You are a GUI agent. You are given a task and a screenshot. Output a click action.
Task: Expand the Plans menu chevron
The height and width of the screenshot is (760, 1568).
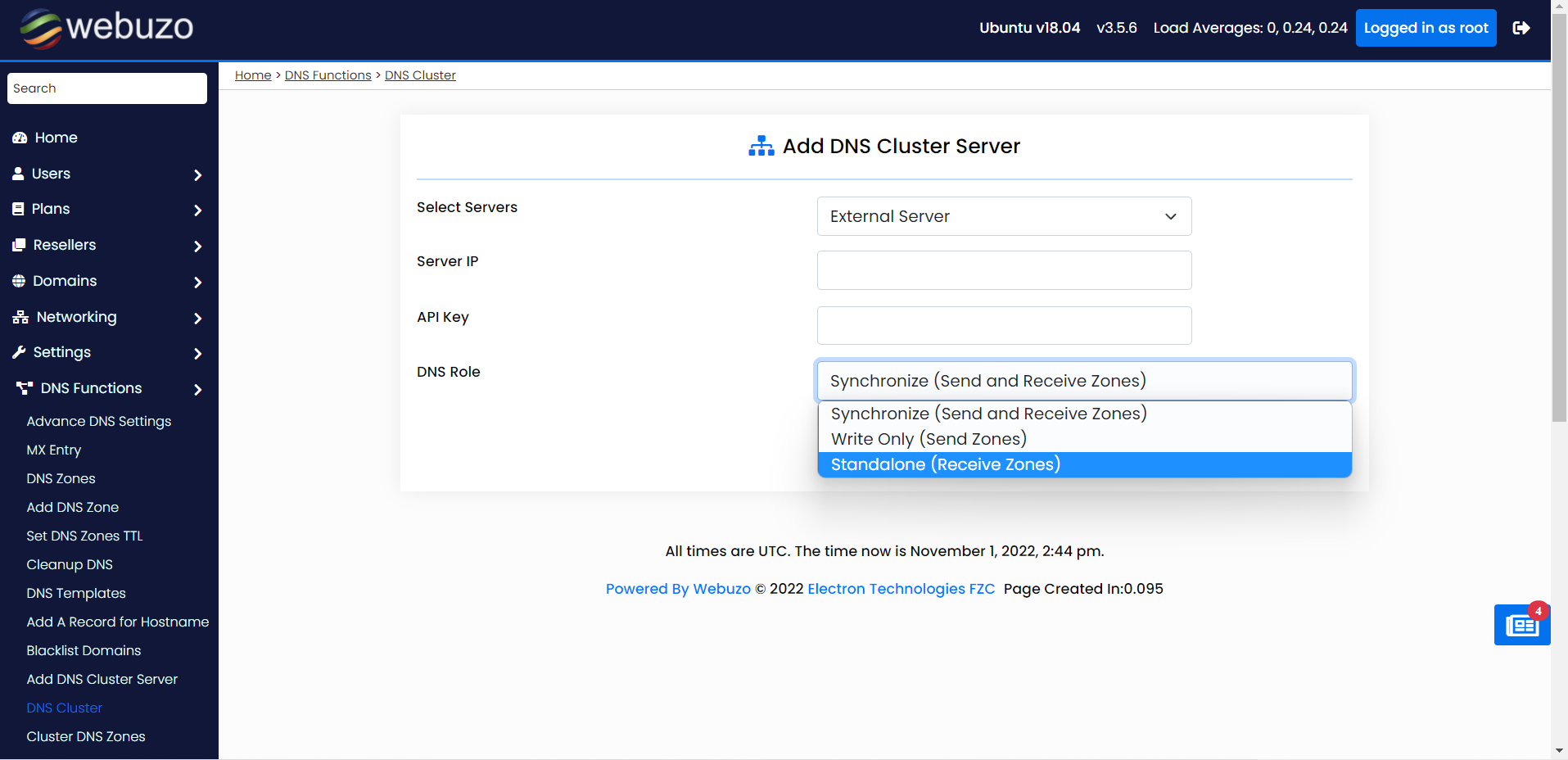tap(197, 210)
